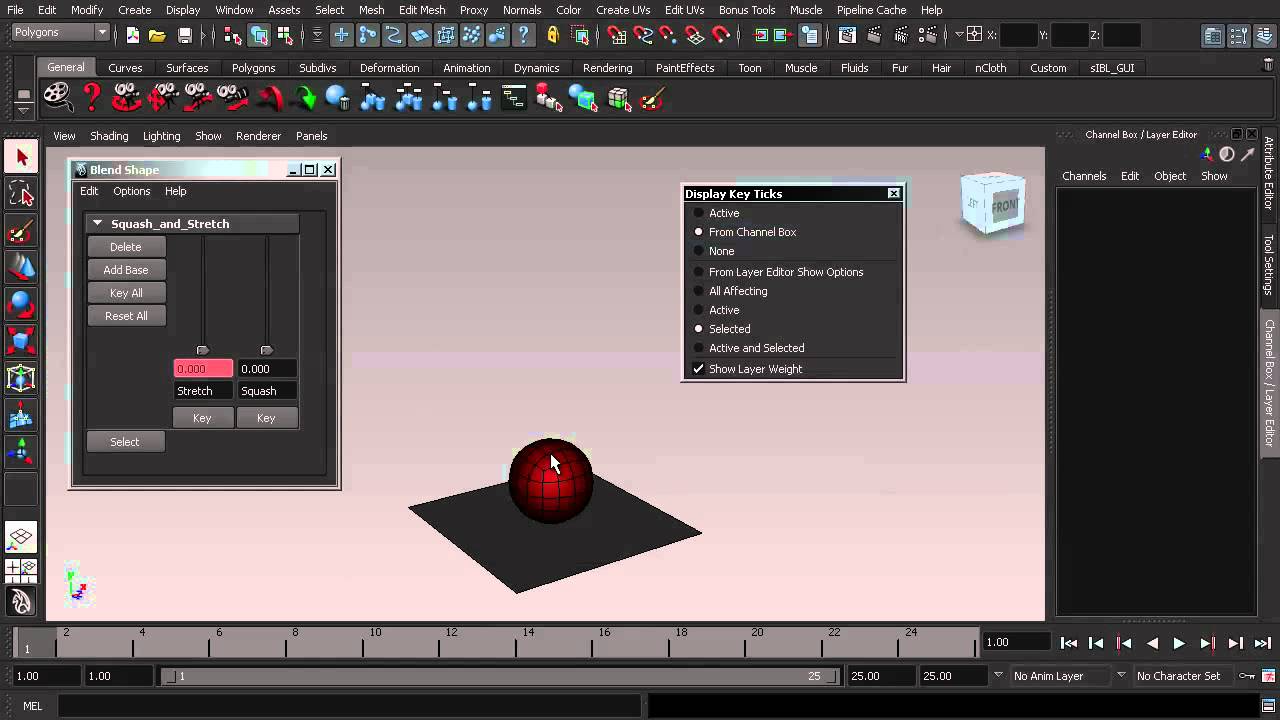Screen dimensions: 1280x720
Task: Open the Create menu in the menu bar
Action: pyautogui.click(x=135, y=10)
